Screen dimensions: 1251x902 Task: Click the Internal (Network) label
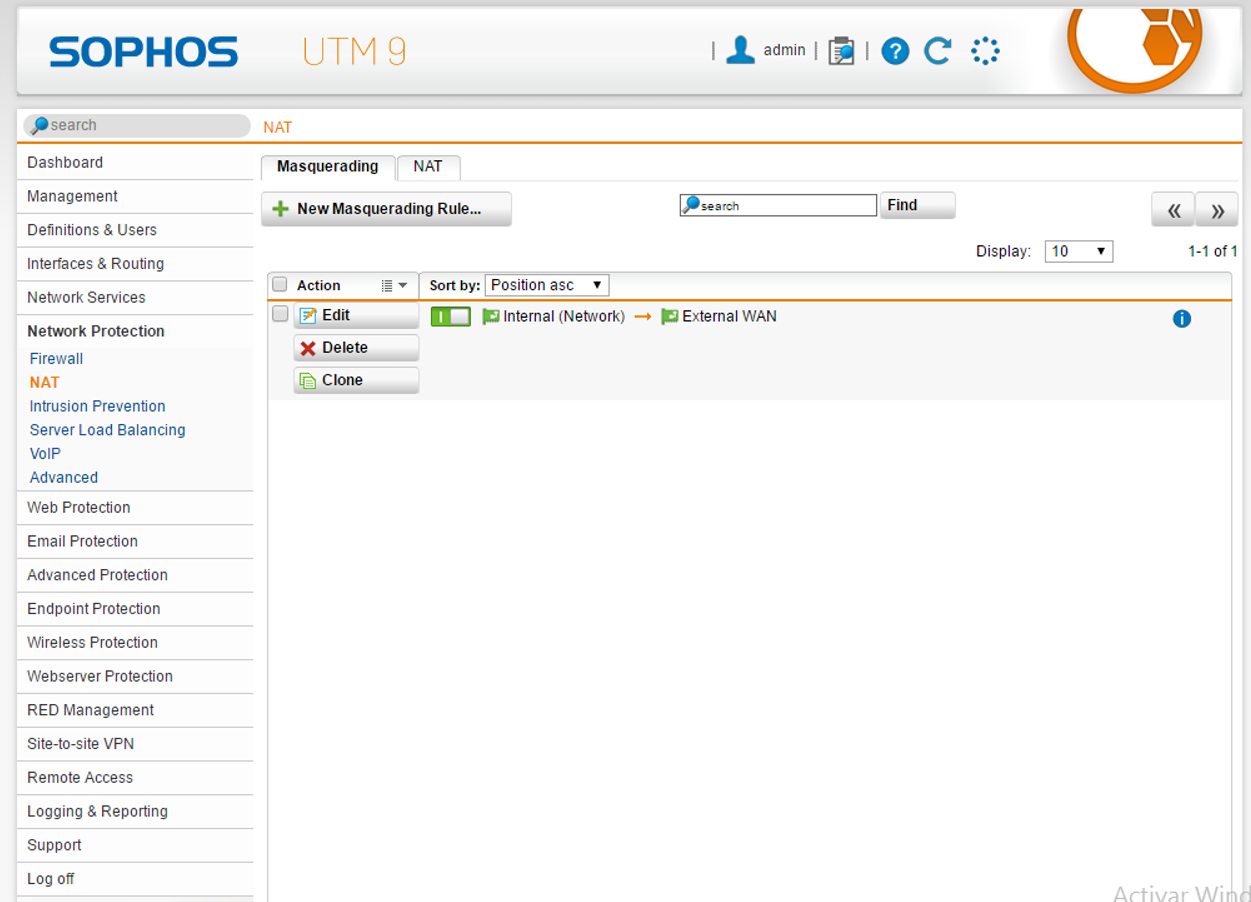tap(564, 317)
